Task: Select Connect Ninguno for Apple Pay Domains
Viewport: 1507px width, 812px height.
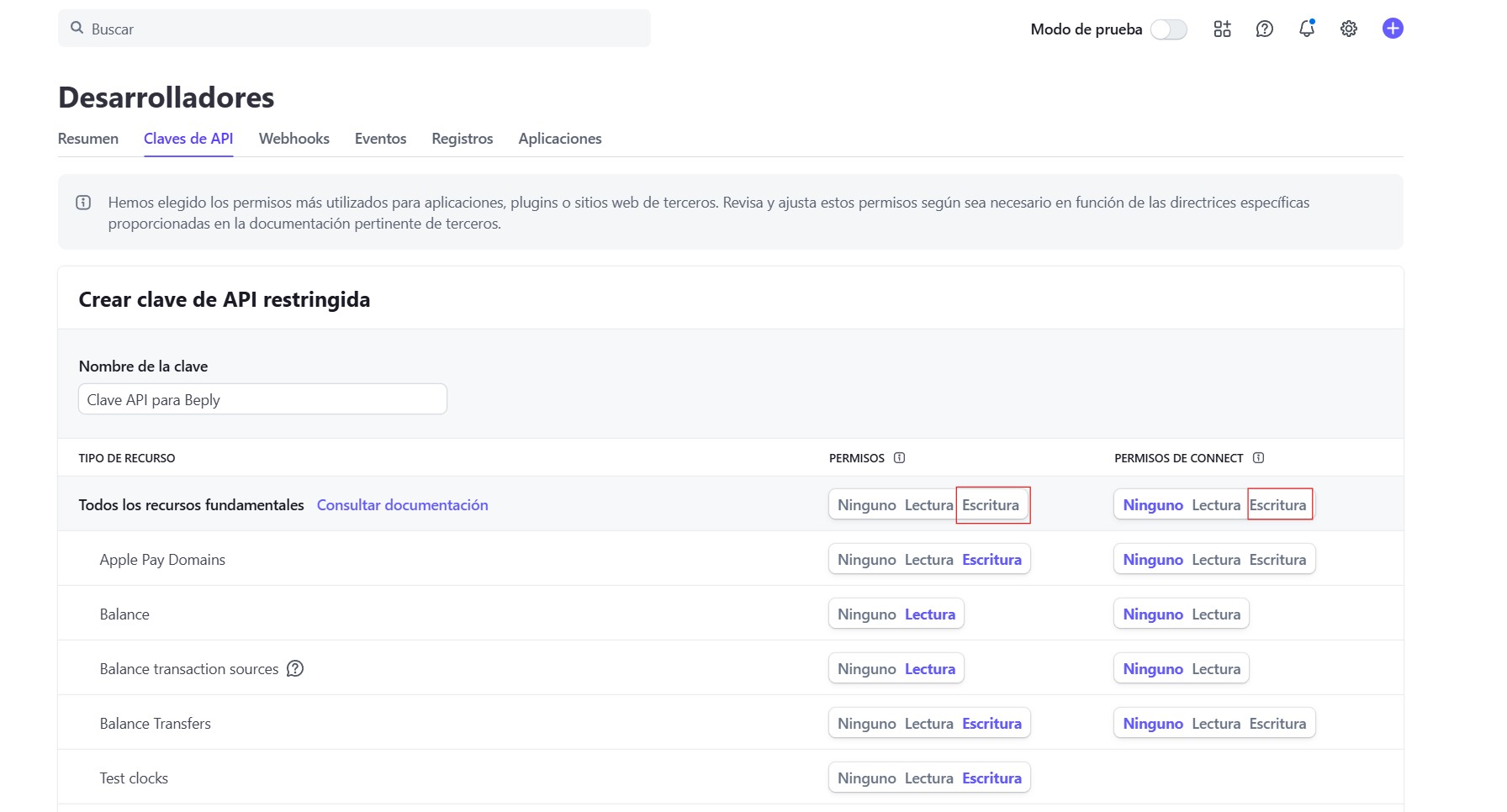Action: [x=1153, y=560]
